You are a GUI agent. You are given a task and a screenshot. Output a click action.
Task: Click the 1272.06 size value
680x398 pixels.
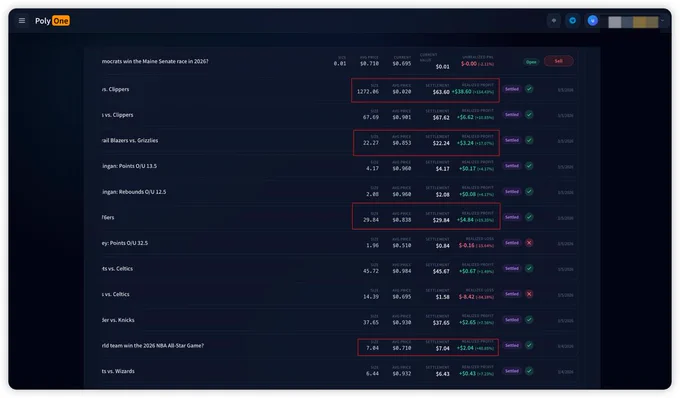pos(368,91)
